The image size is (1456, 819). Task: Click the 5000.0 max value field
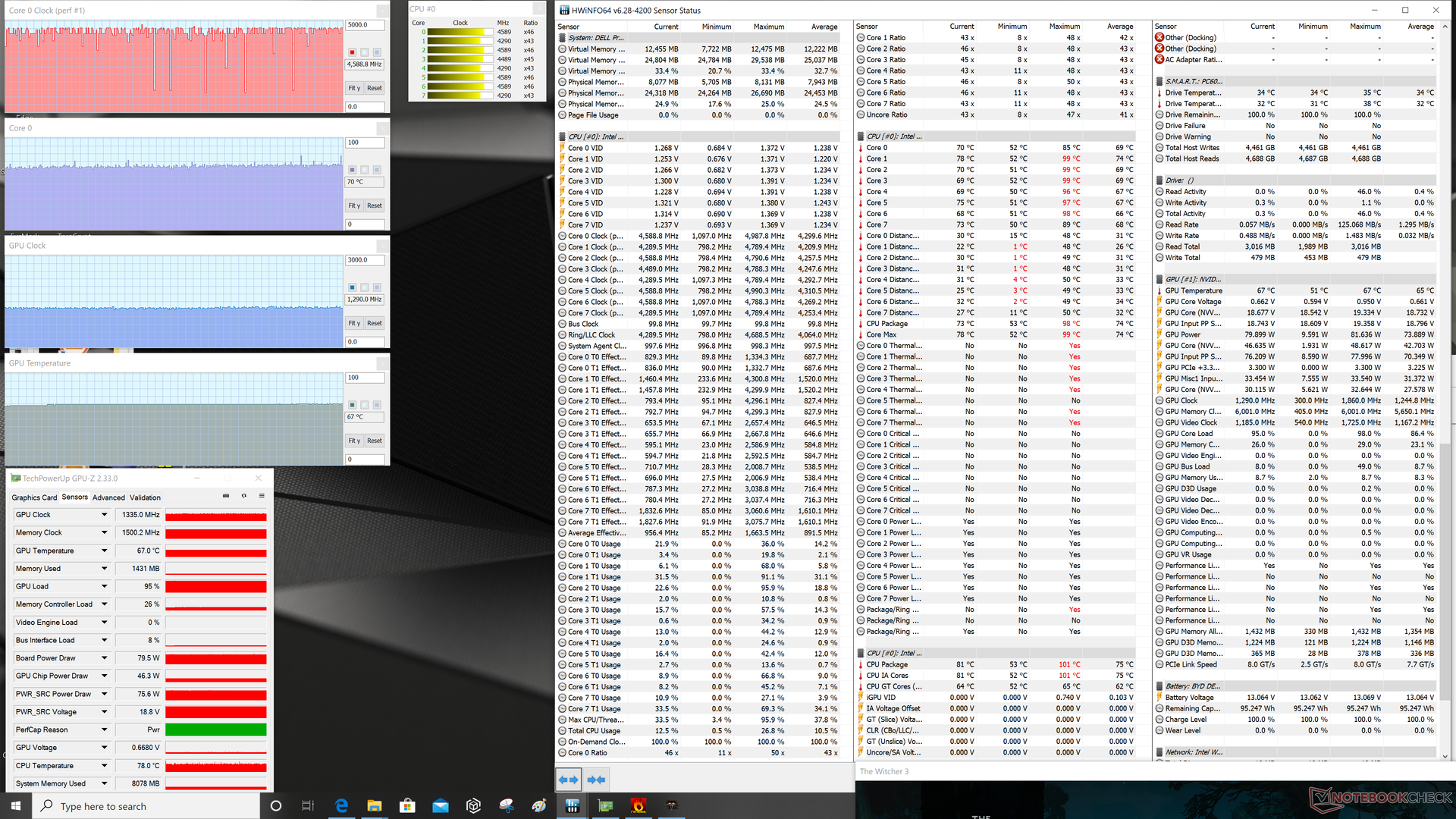(365, 25)
